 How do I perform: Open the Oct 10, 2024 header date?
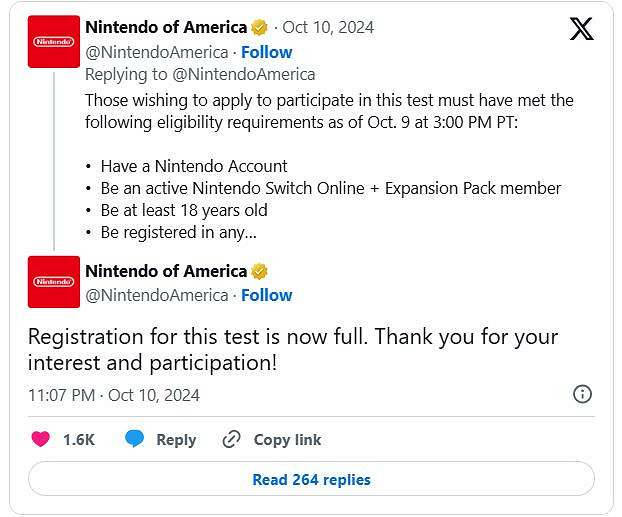328,27
